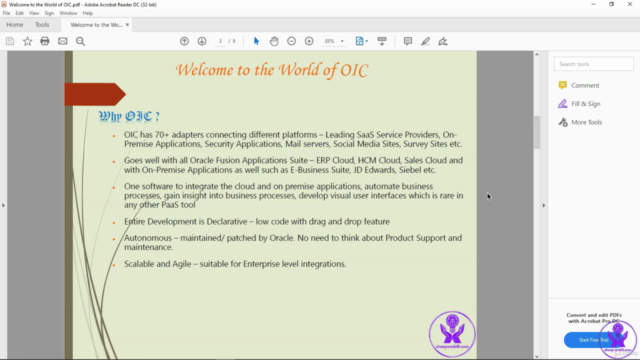Screen dimensions: 640x360
Task: Click the 'Why OIC ?' heading
Action: (x=129, y=116)
